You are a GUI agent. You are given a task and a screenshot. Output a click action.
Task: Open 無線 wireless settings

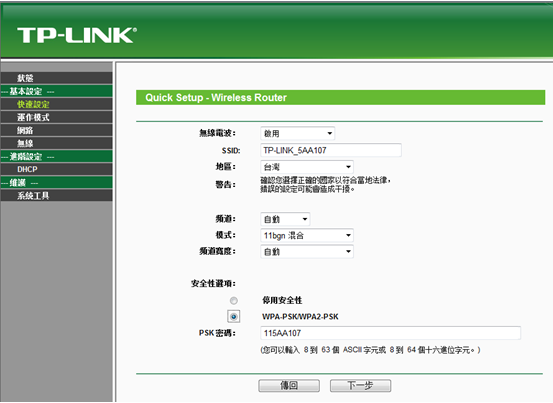[x=56, y=143]
